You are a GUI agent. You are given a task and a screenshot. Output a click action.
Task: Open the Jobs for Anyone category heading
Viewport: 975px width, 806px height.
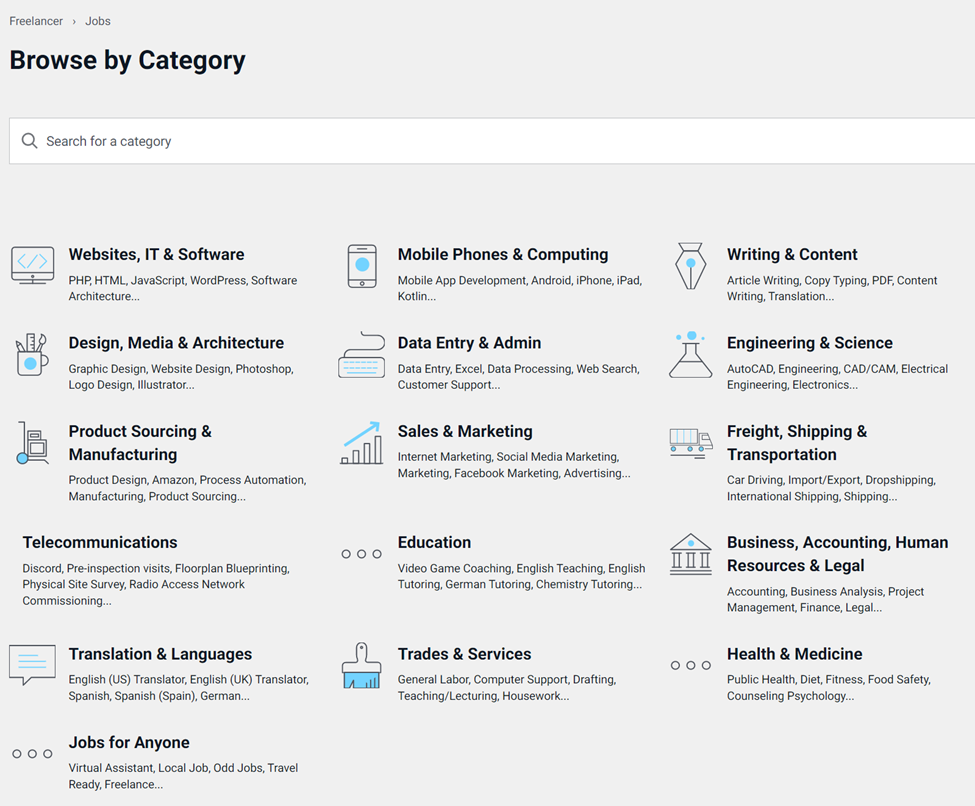click(129, 742)
